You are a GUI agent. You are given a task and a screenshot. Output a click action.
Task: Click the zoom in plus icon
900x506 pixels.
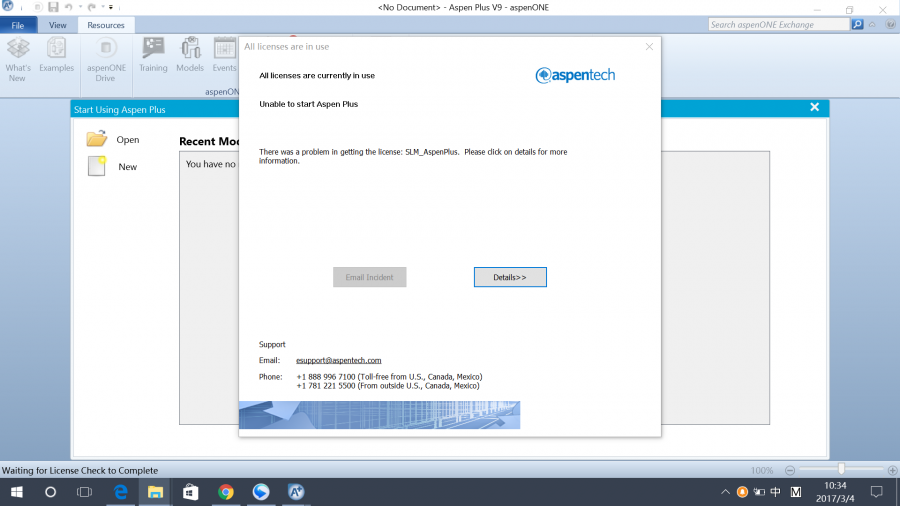(x=893, y=470)
